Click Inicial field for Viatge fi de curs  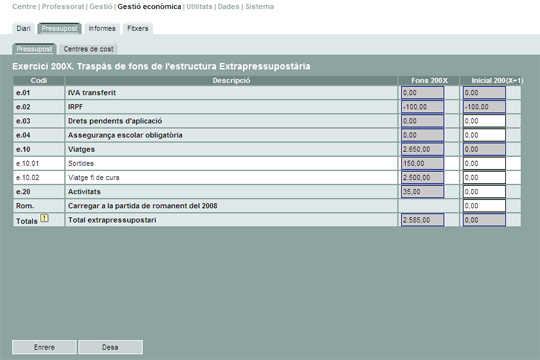(x=484, y=177)
